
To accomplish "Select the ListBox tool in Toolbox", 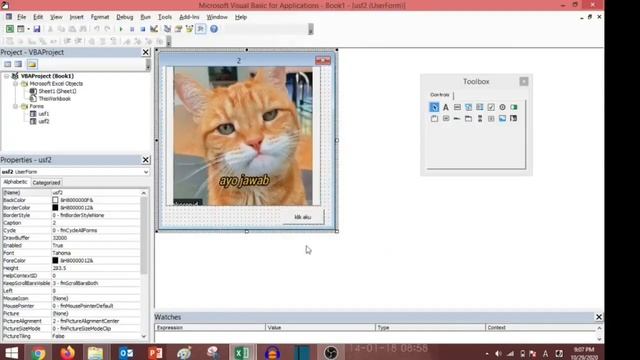I will pyautogui.click(x=480, y=107).
